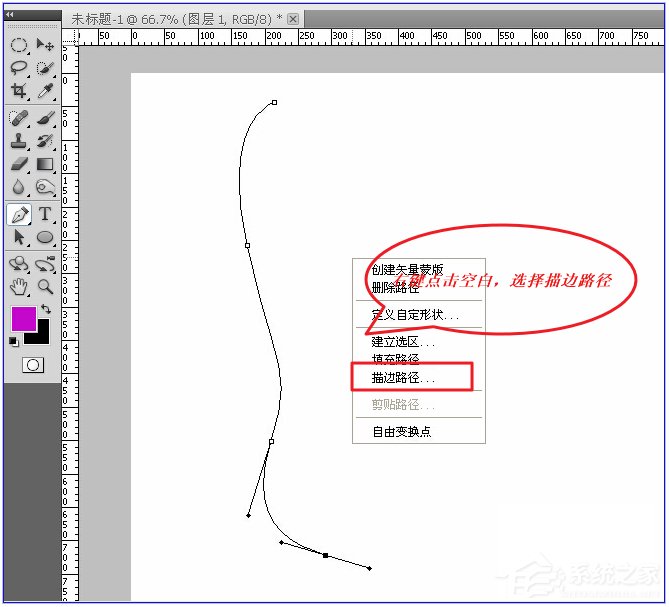Select the Hand tool
This screenshot has height=607, width=669.
coord(18,287)
